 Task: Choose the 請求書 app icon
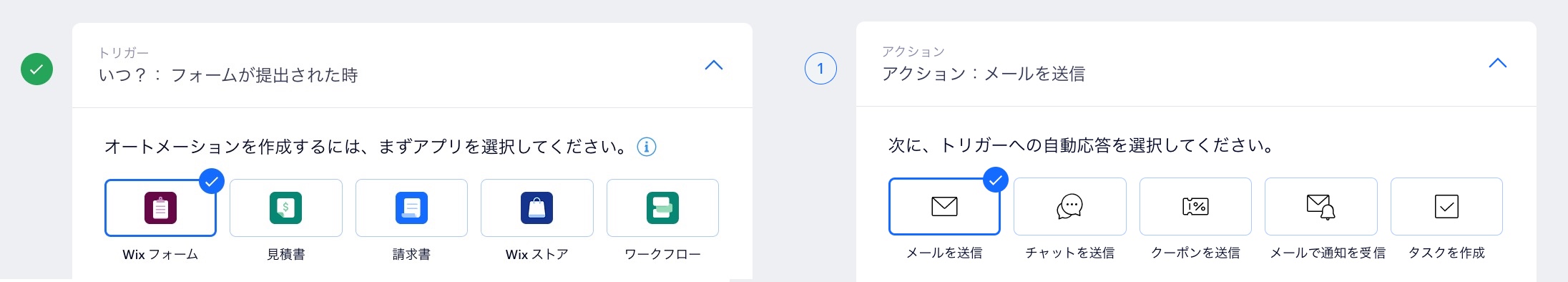(411, 208)
